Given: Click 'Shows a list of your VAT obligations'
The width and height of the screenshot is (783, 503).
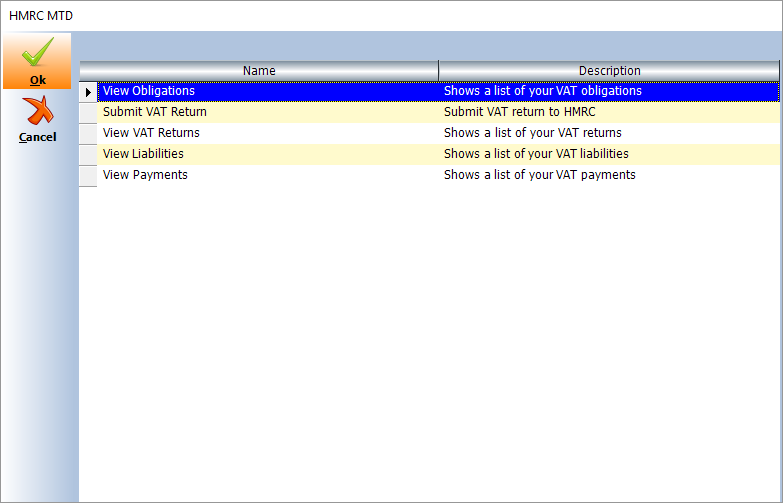Looking at the screenshot, I should (x=543, y=91).
